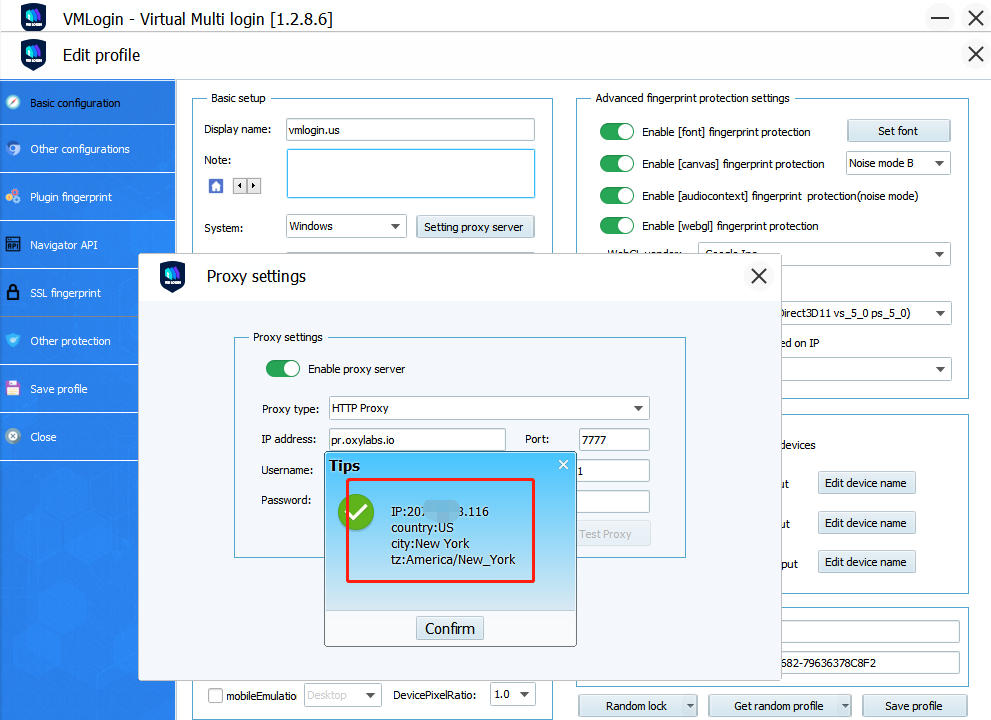Close the Proxy settings dialog

pos(758,276)
